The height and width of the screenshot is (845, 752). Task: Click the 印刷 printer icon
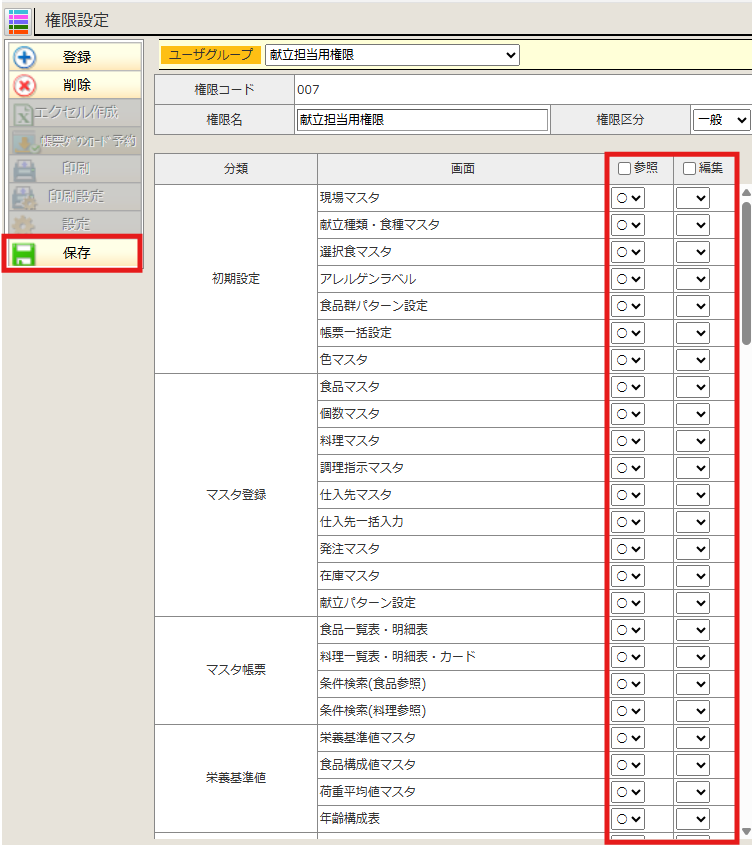point(25,169)
